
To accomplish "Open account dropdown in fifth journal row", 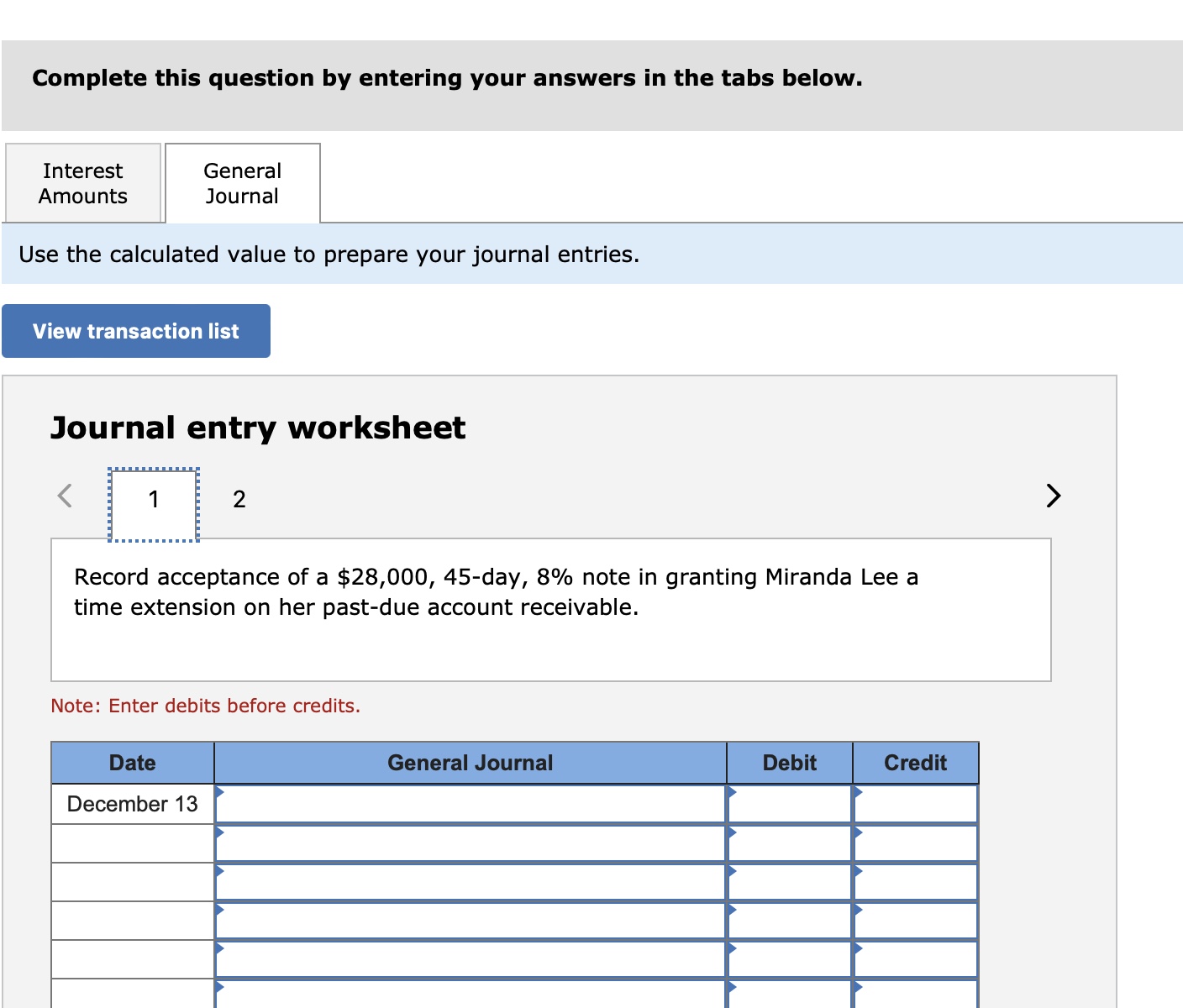I will click(471, 958).
